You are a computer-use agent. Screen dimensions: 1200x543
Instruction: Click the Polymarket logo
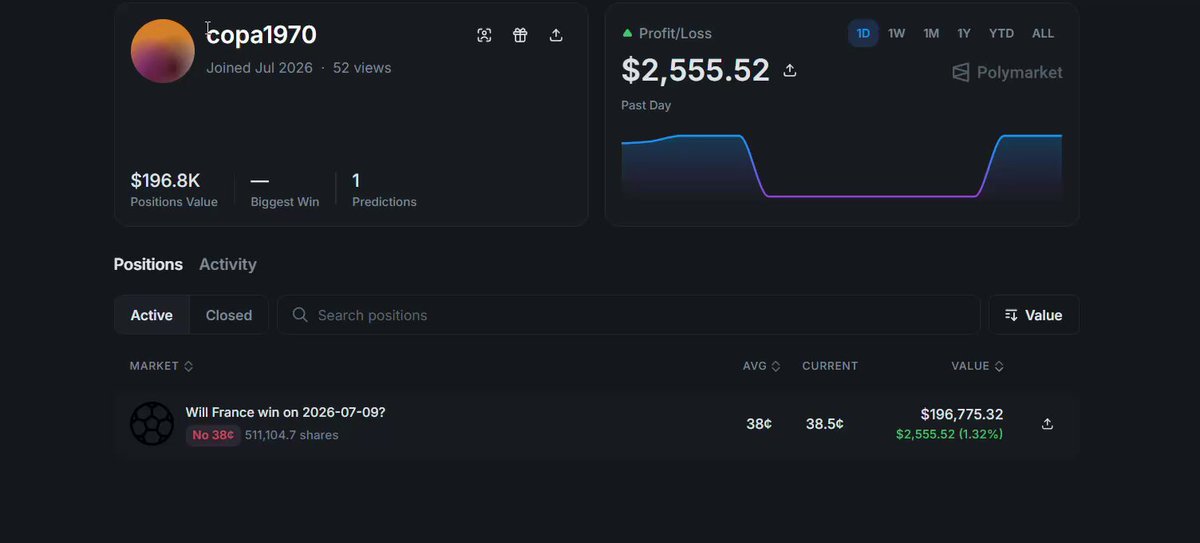(x=1007, y=72)
